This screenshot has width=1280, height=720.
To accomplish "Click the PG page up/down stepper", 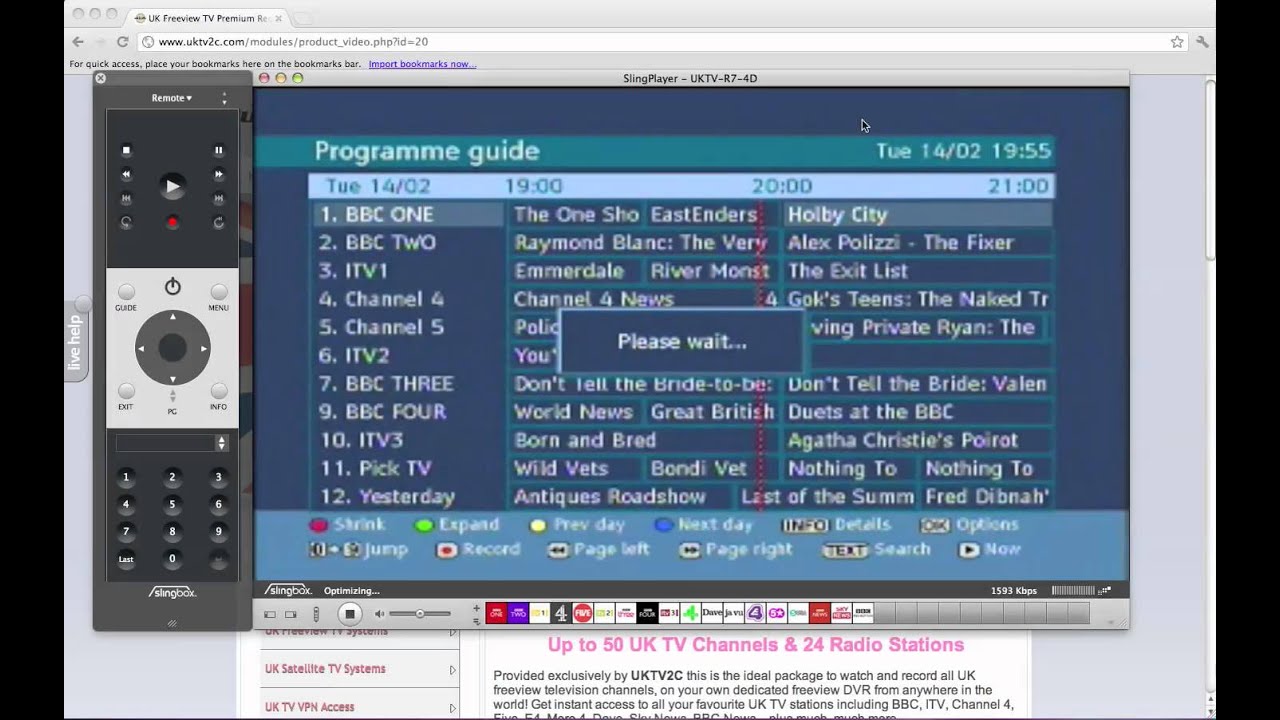I will coord(172,396).
